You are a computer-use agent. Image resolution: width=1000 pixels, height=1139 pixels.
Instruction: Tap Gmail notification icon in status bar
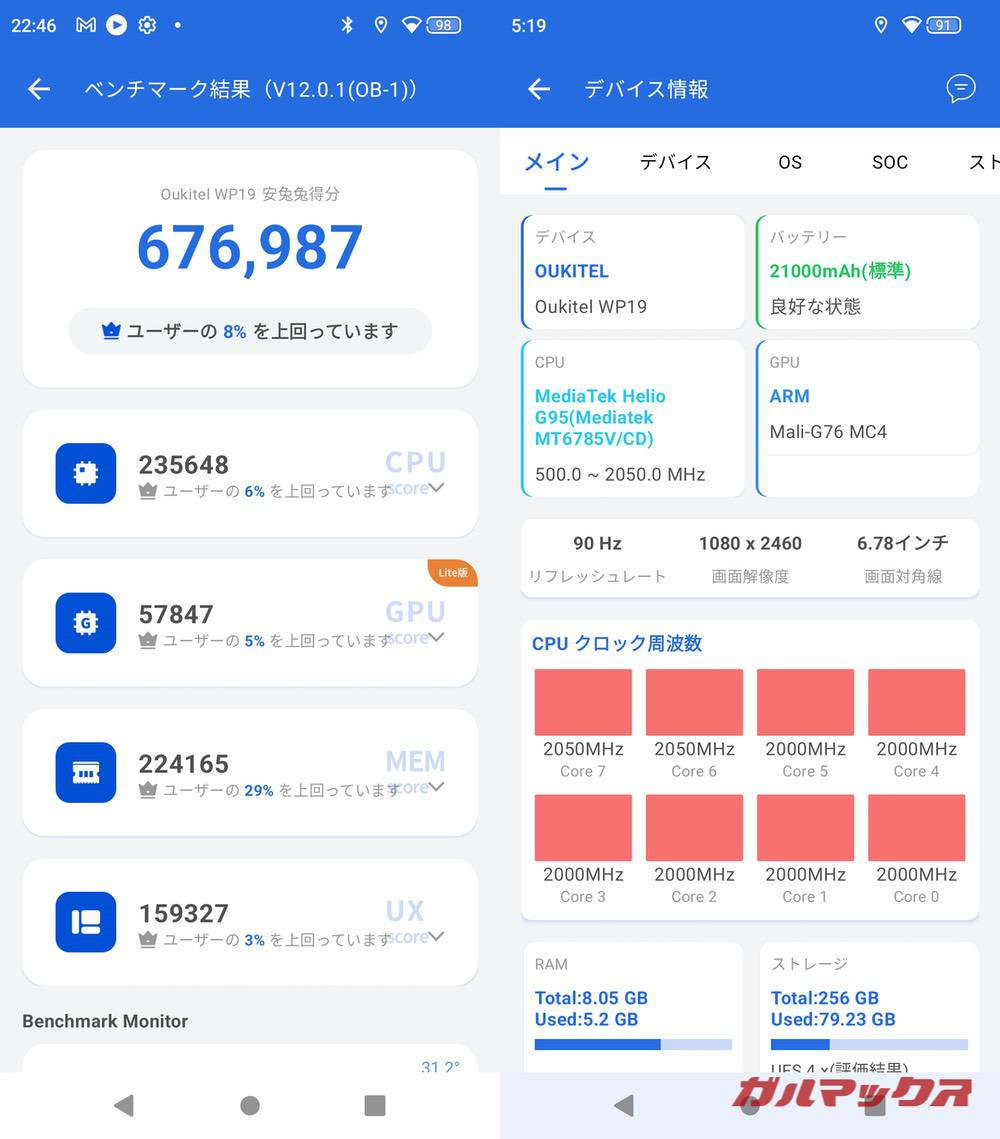coord(86,25)
